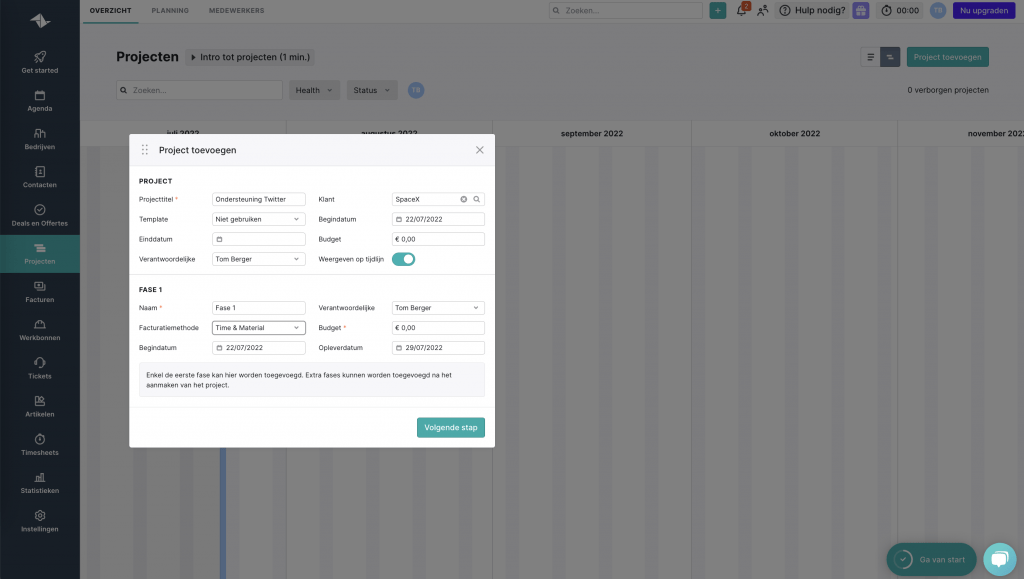Viewport: 1024px width, 579px height.
Task: Open Facturen in the sidebar
Action: pyautogui.click(x=40, y=292)
